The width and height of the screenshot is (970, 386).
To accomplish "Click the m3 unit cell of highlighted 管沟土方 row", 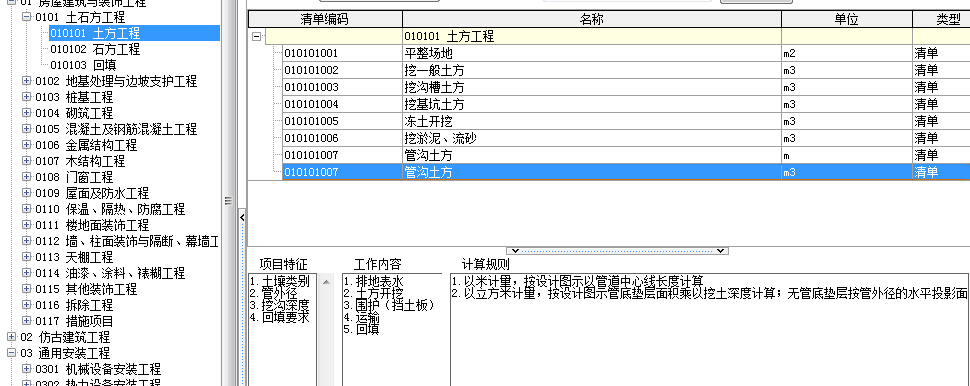I will (847, 172).
